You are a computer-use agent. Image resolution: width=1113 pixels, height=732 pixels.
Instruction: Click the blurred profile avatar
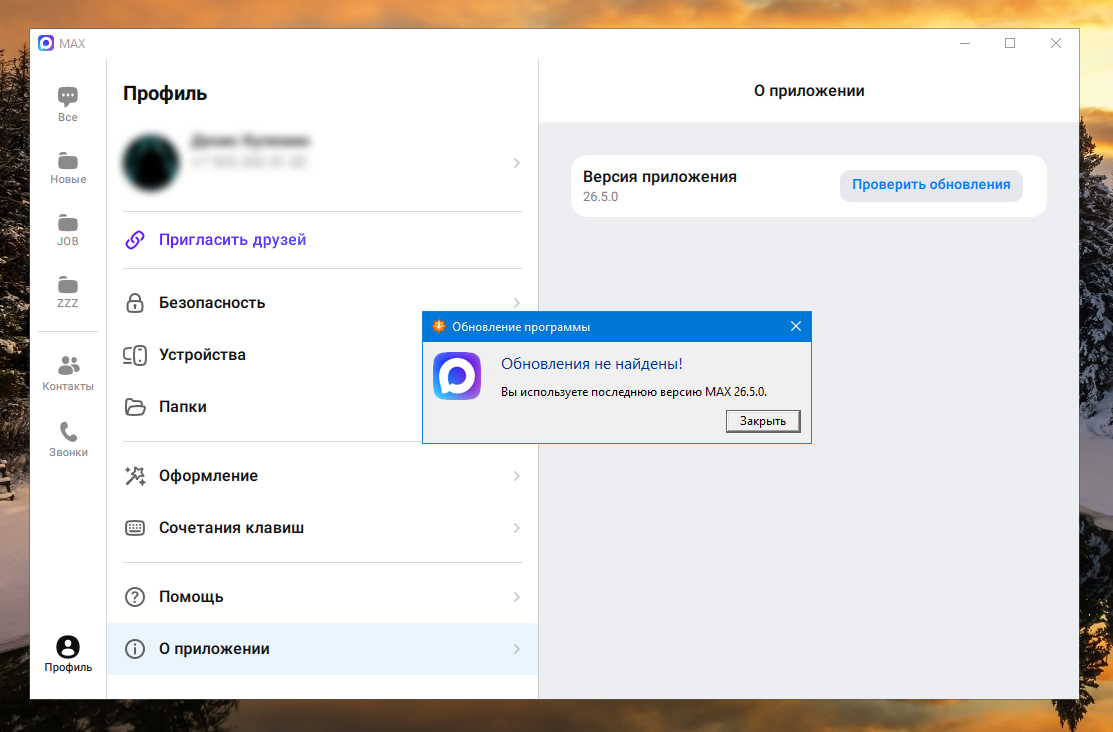click(x=151, y=163)
